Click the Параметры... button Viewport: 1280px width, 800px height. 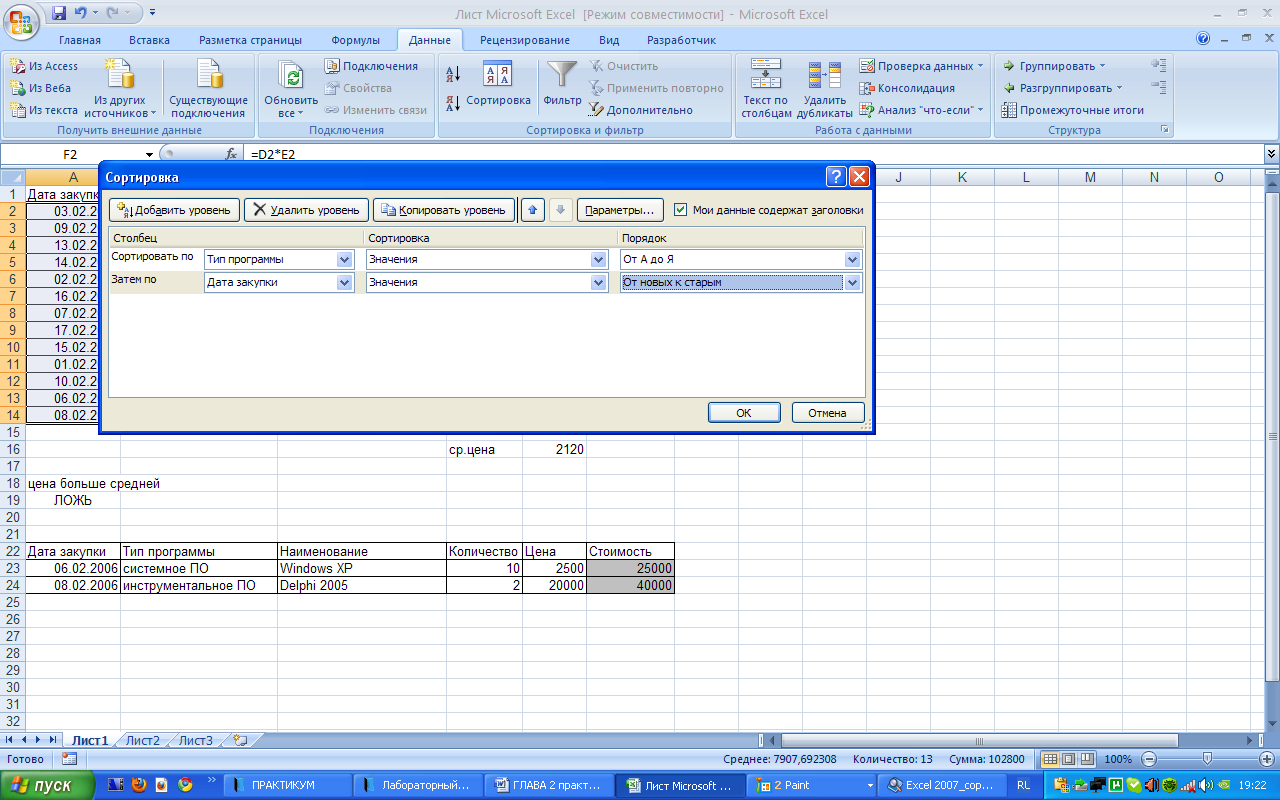pos(620,210)
